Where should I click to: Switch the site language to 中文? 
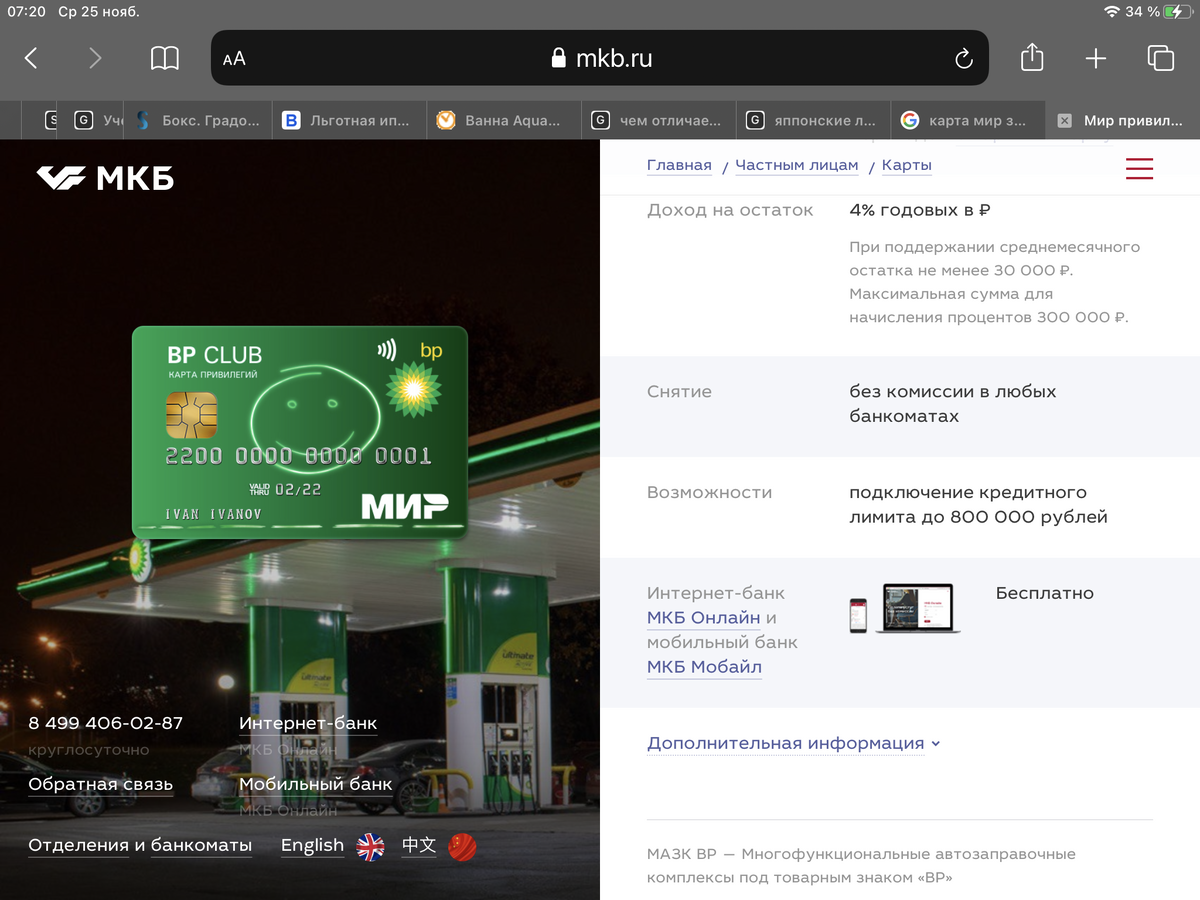[419, 846]
